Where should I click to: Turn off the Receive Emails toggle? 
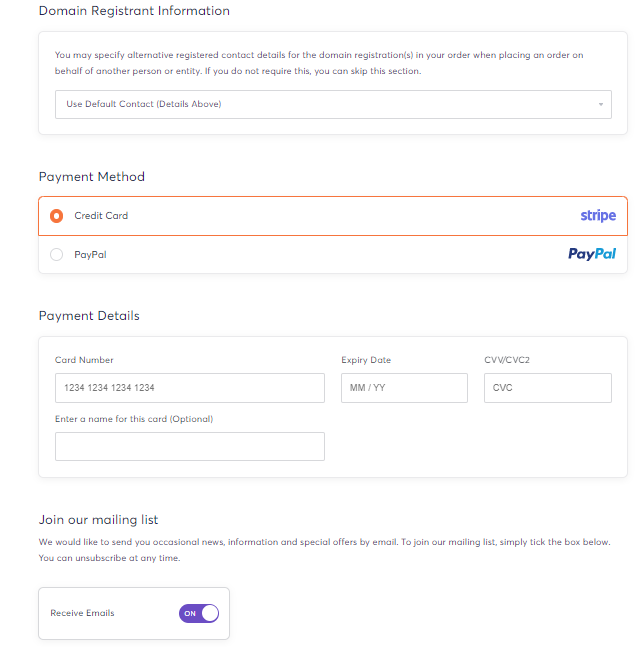point(199,613)
